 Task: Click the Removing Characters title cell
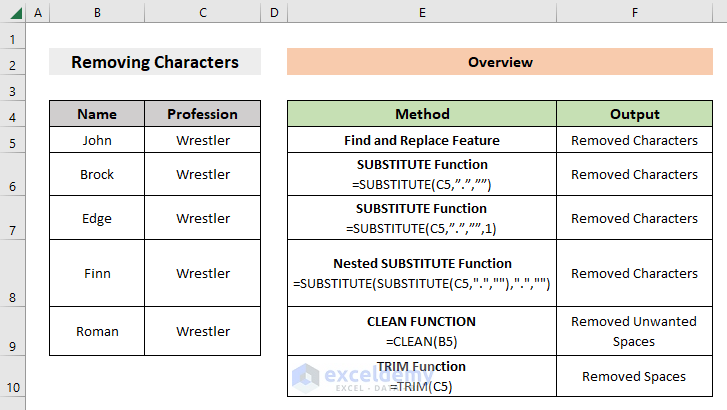155,62
